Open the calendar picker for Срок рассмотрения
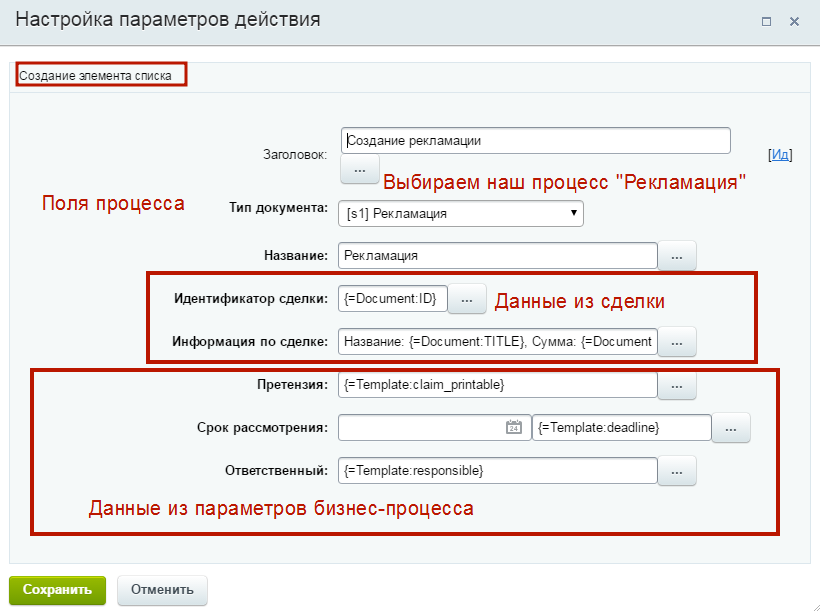This screenshot has height=611, width=820. (x=514, y=427)
